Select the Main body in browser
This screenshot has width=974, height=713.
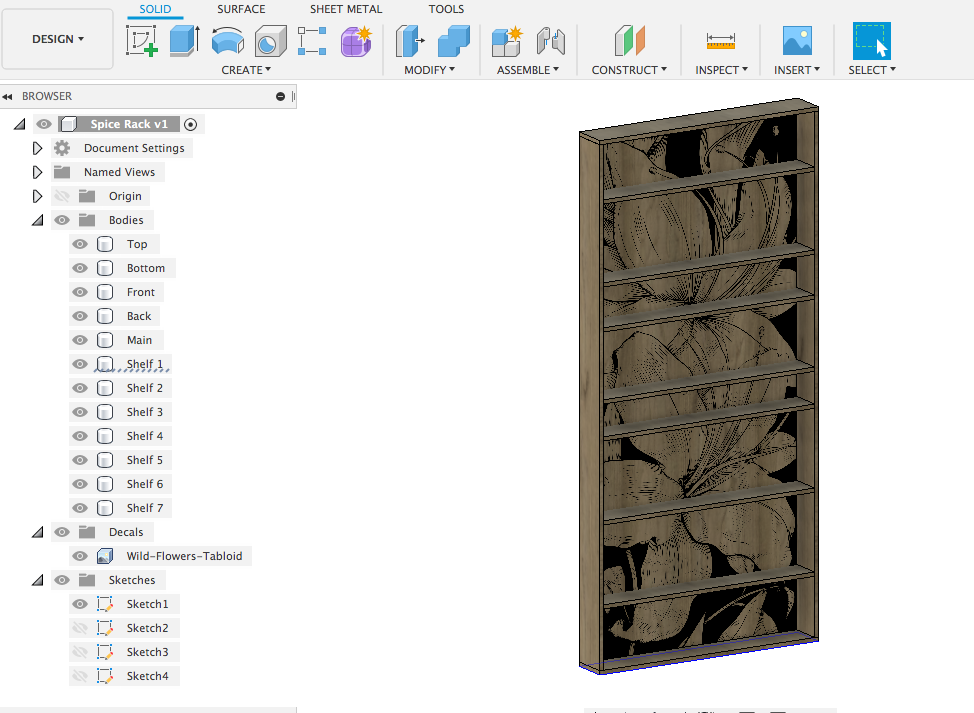tap(139, 340)
